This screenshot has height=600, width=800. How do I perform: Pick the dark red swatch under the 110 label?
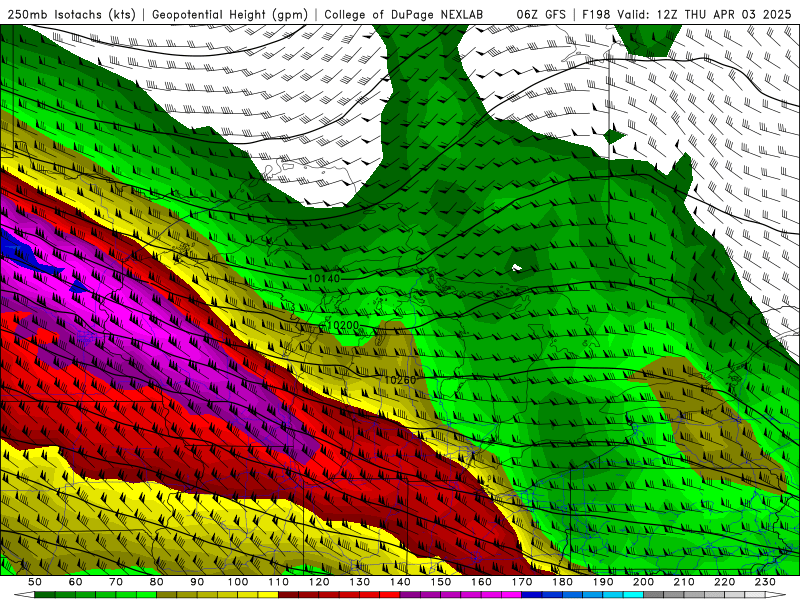pyautogui.click(x=289, y=595)
